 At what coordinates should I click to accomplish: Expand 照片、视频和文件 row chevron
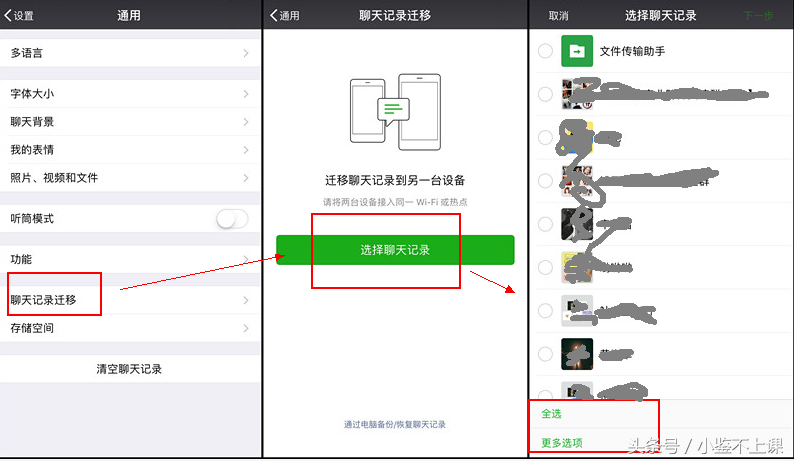tap(246, 178)
